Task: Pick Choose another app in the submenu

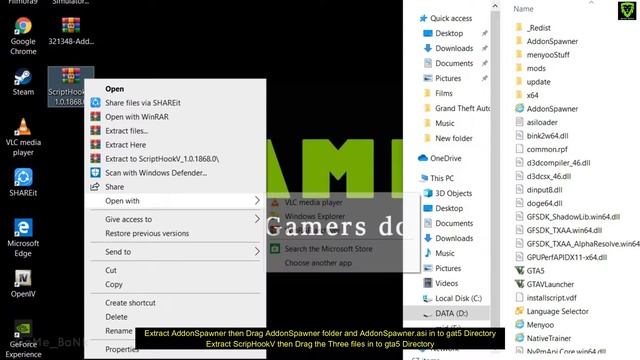Action: click(x=318, y=263)
